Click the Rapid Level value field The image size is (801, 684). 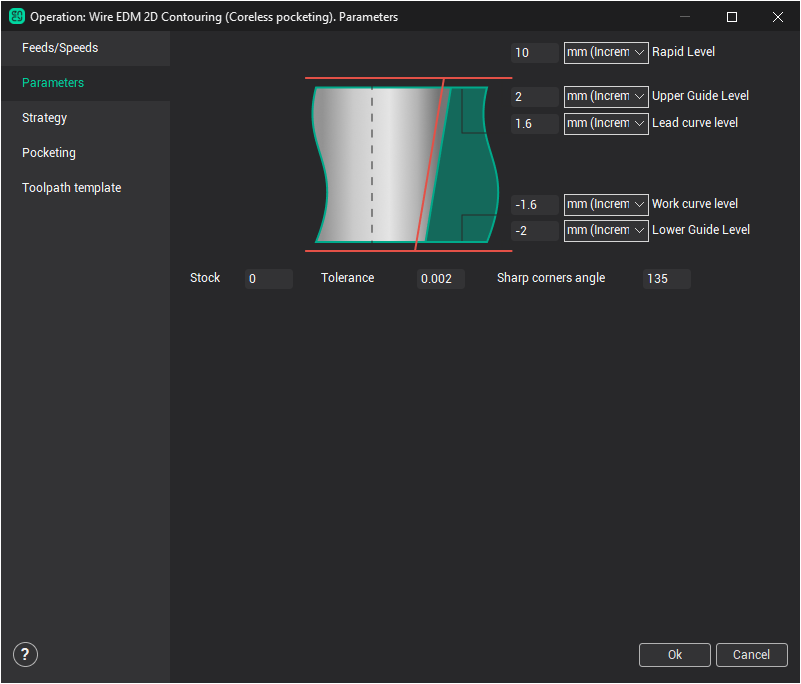(534, 53)
